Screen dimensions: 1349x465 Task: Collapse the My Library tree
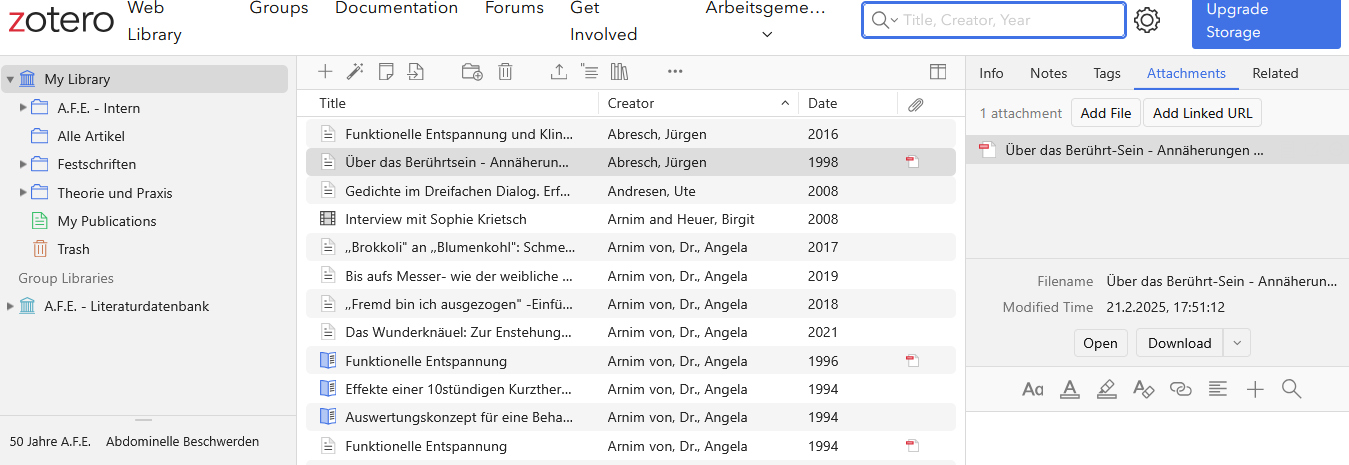10,79
